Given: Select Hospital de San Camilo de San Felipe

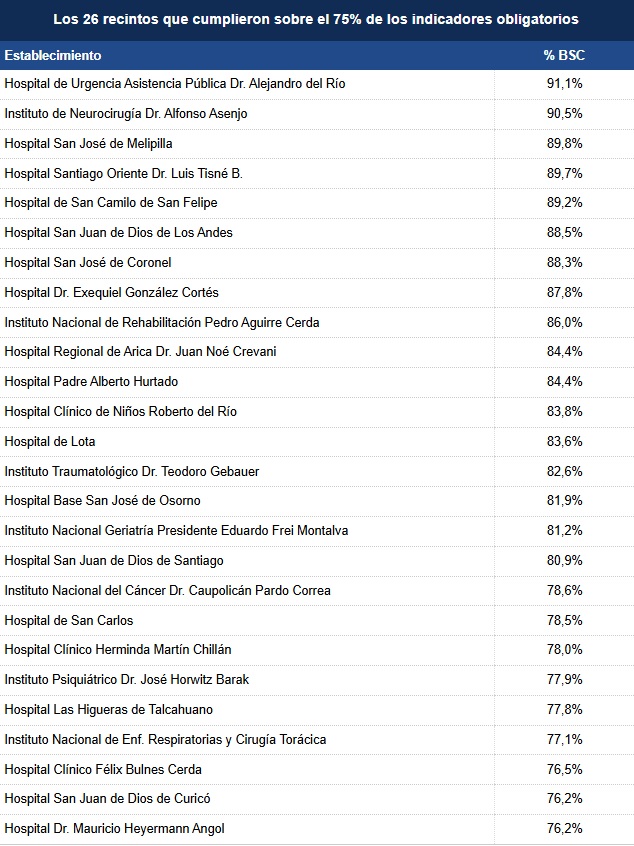Looking at the screenshot, I should tap(111, 203).
